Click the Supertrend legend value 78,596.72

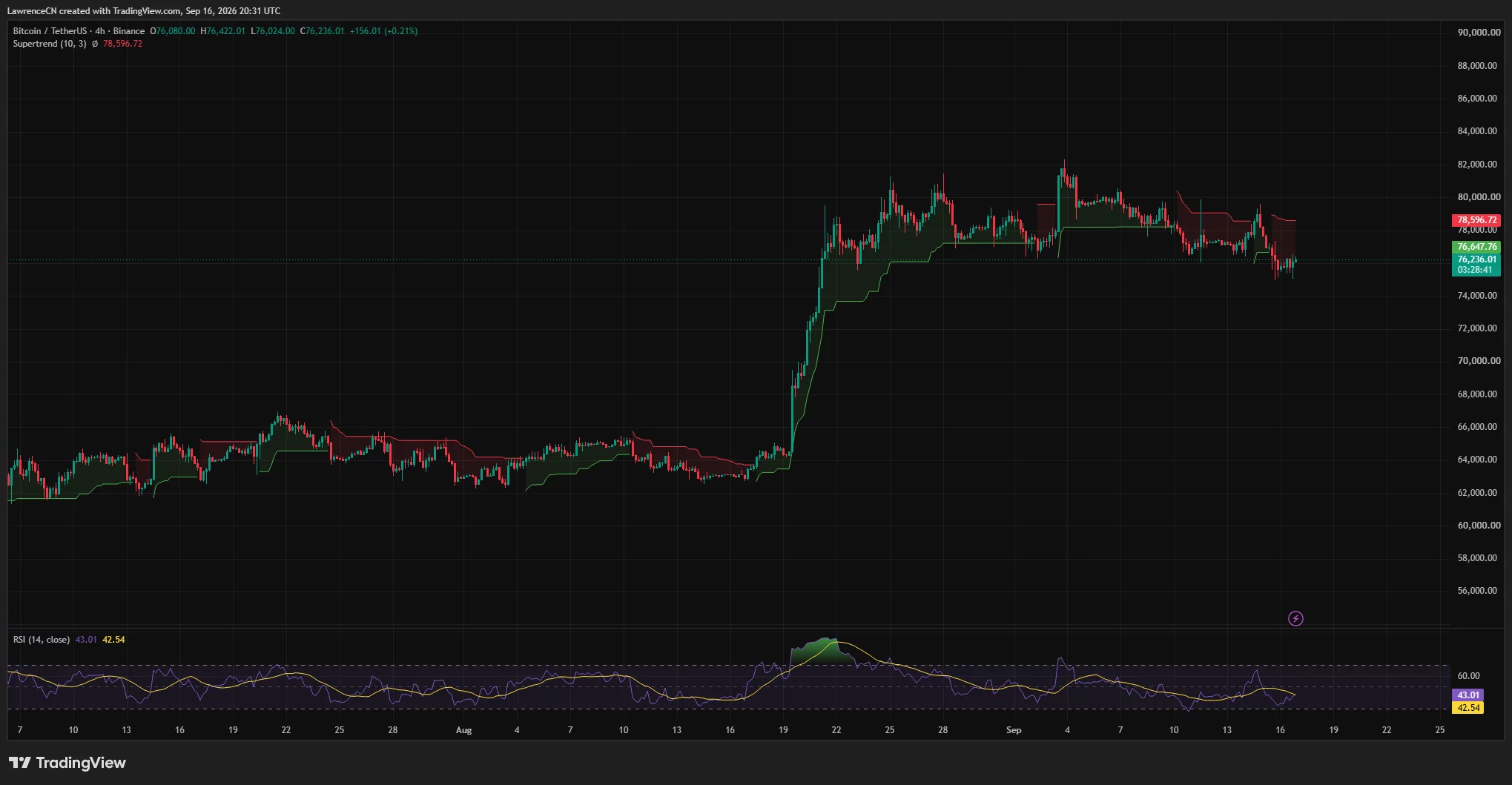coord(122,44)
